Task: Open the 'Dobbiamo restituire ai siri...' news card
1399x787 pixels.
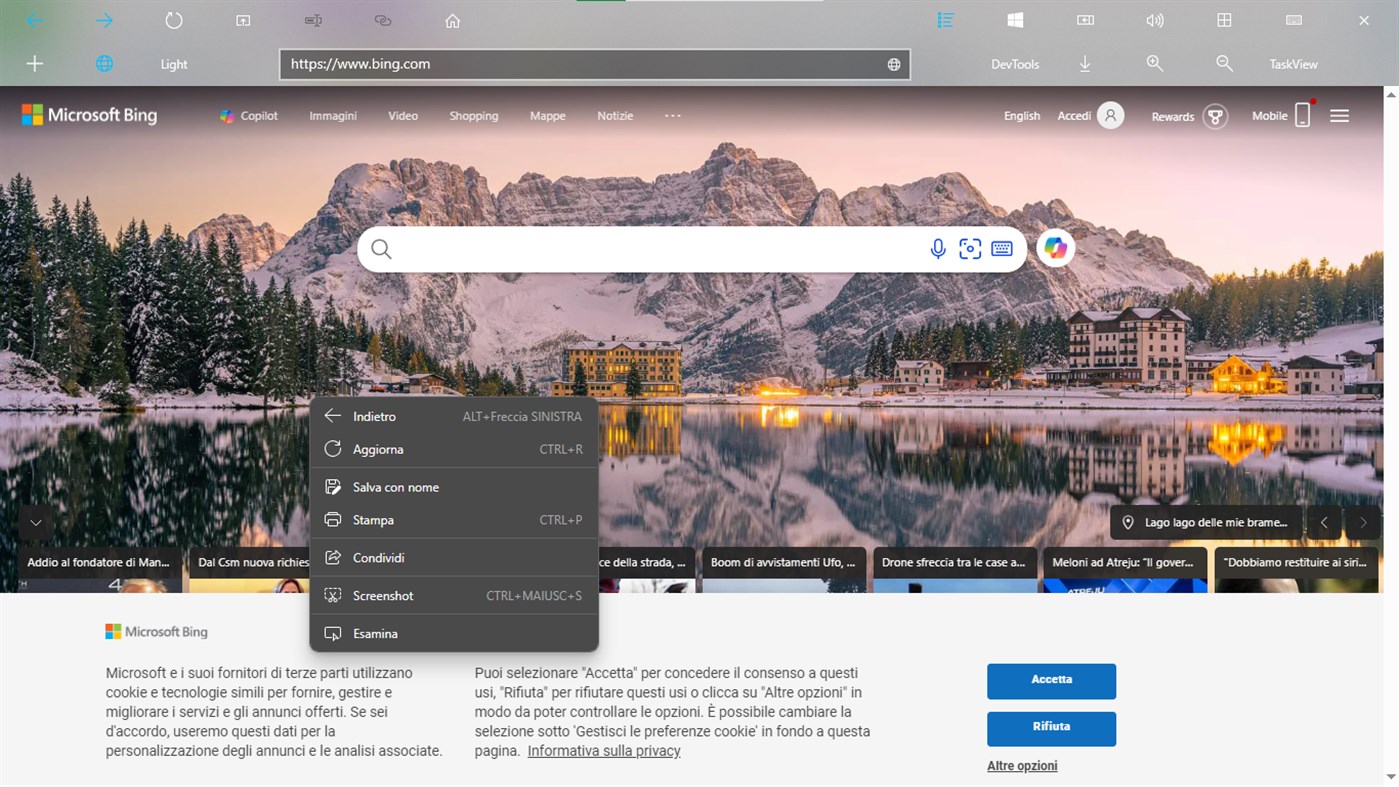Action: tap(1296, 569)
